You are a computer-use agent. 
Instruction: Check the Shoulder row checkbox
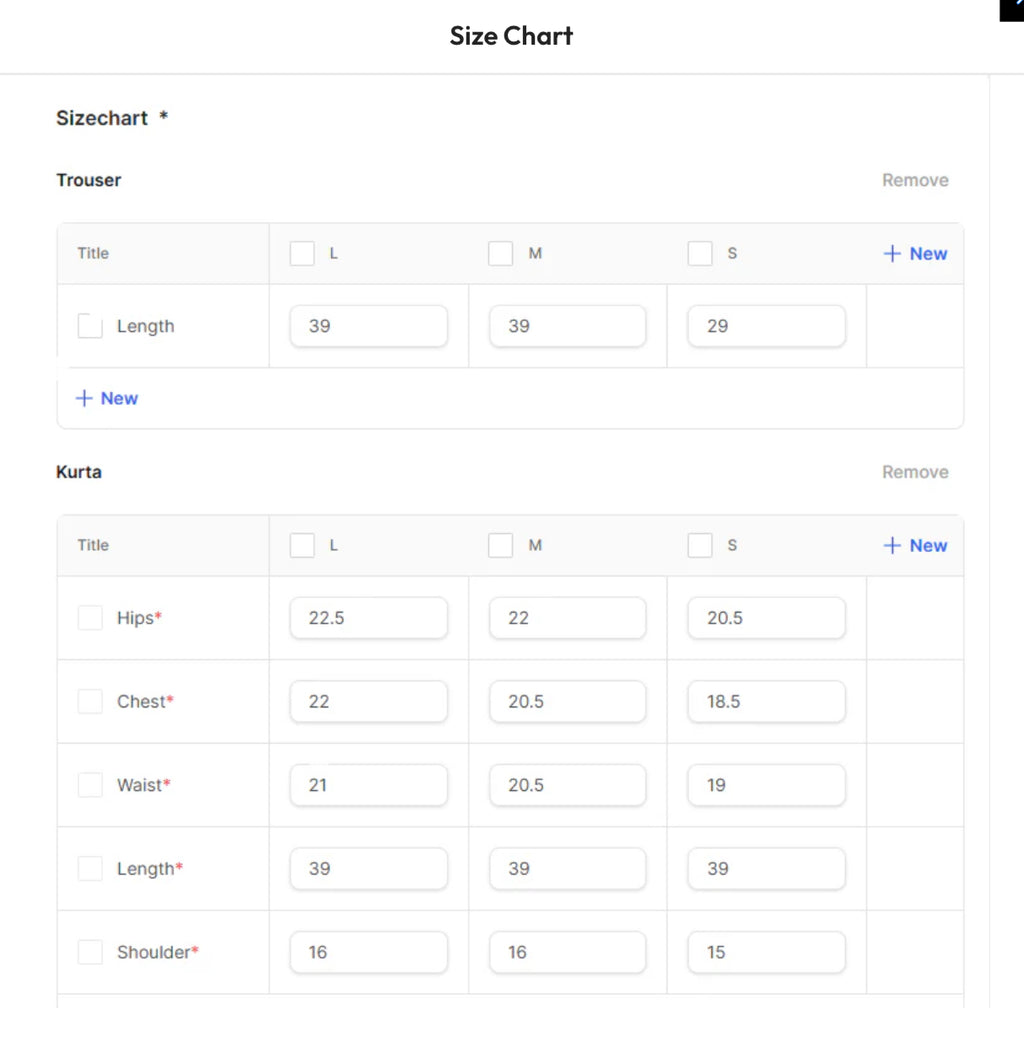(x=90, y=952)
